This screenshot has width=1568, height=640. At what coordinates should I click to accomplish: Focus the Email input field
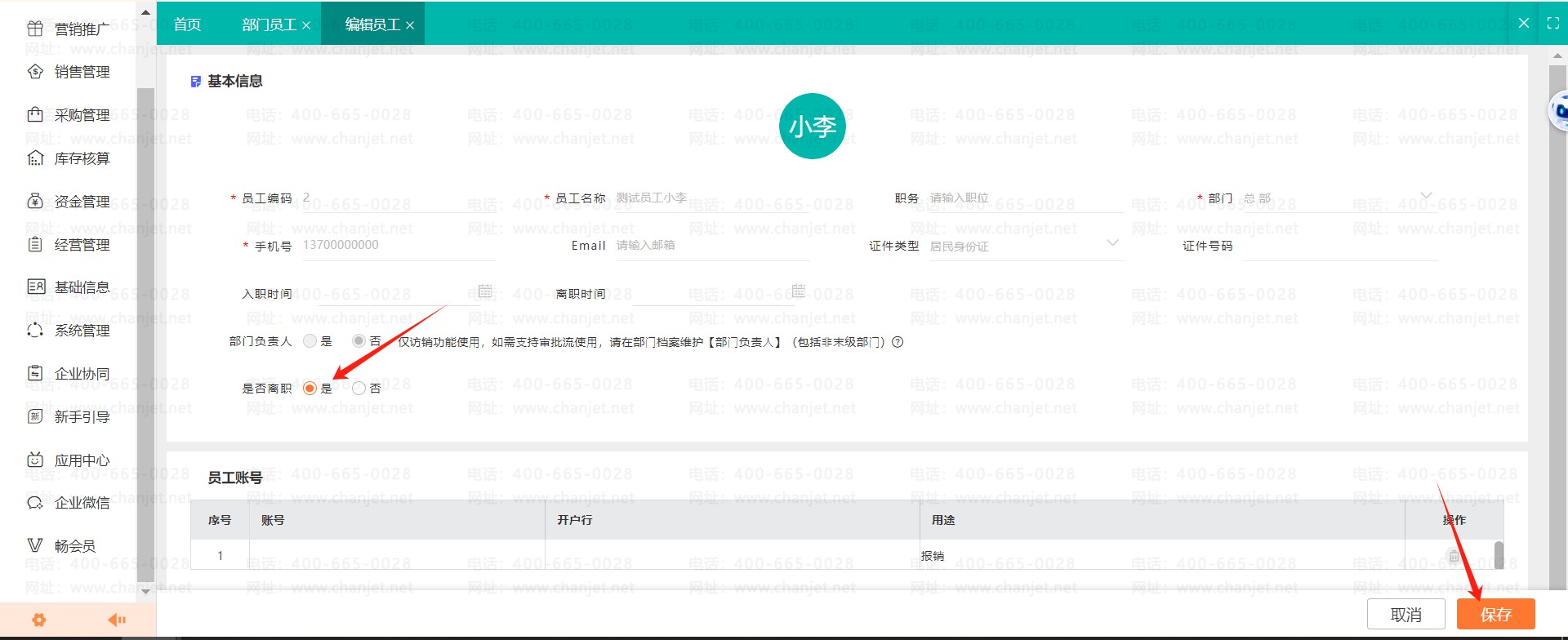click(712, 246)
